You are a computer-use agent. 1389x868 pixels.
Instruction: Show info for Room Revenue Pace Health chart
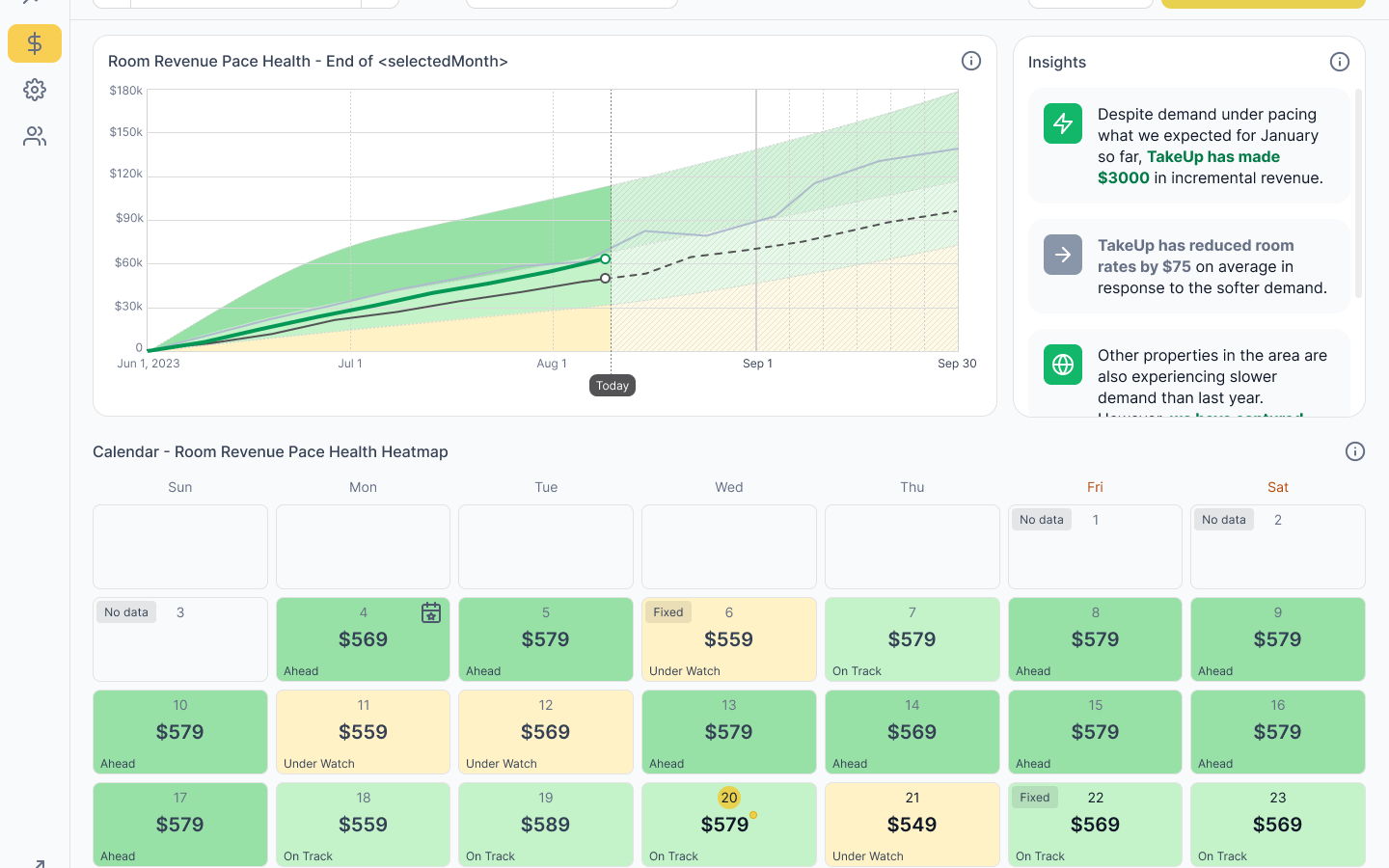[x=971, y=61]
